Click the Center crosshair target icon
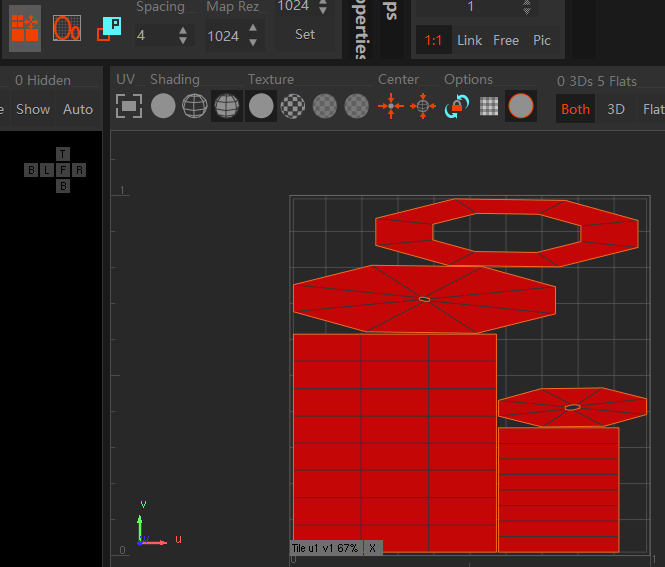 click(423, 106)
